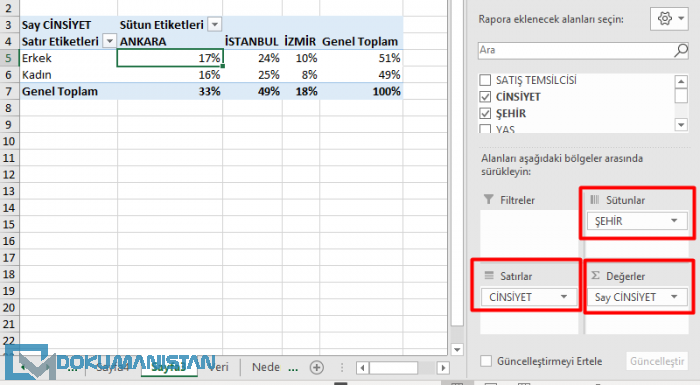Click the worksheet vertical scroll down arrow
Image resolution: width=700 pixels, height=385 pixels.
click(457, 350)
